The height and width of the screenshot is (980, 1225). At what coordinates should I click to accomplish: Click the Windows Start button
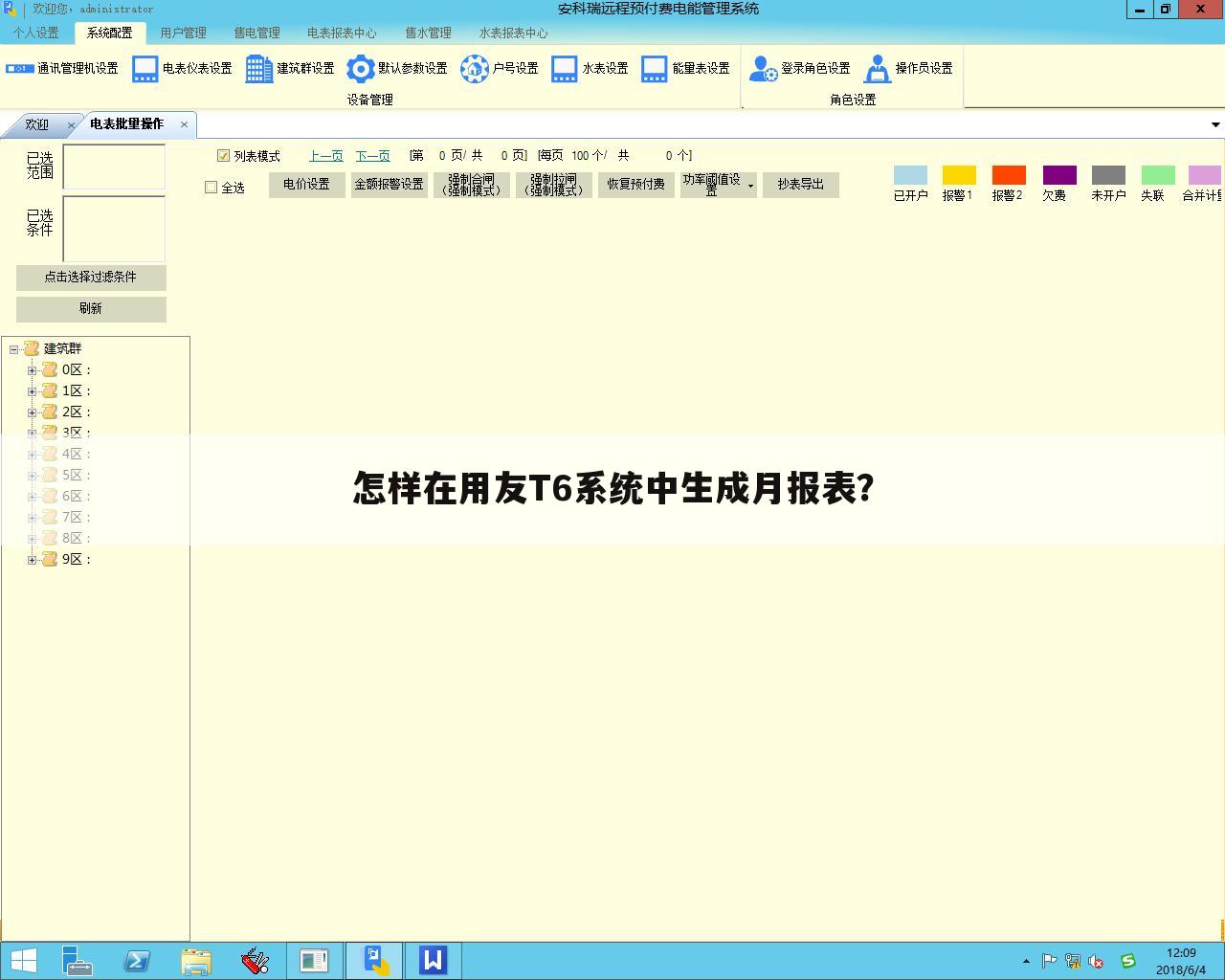[x=24, y=960]
